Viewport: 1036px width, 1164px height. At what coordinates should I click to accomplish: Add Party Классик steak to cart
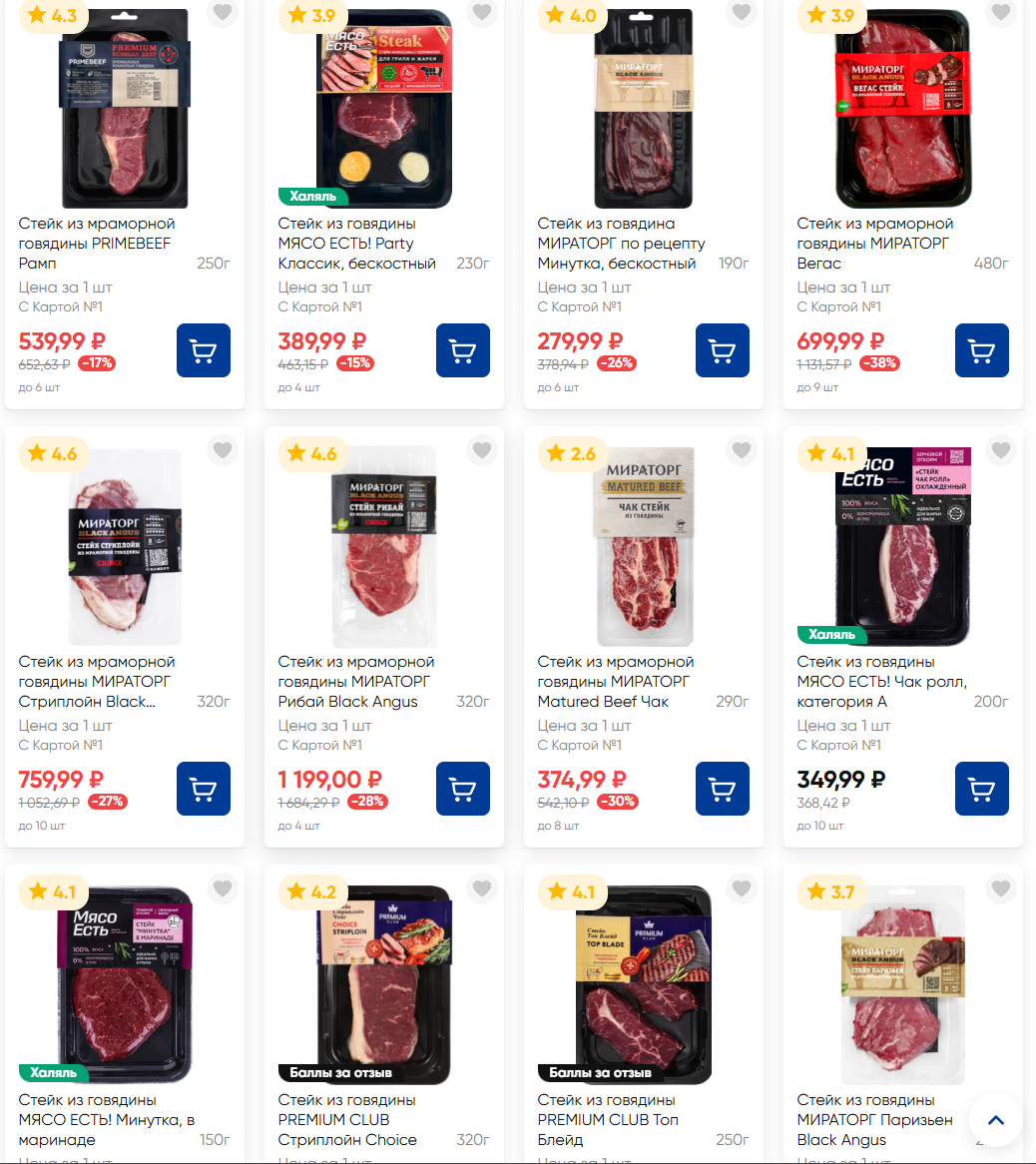(x=463, y=350)
